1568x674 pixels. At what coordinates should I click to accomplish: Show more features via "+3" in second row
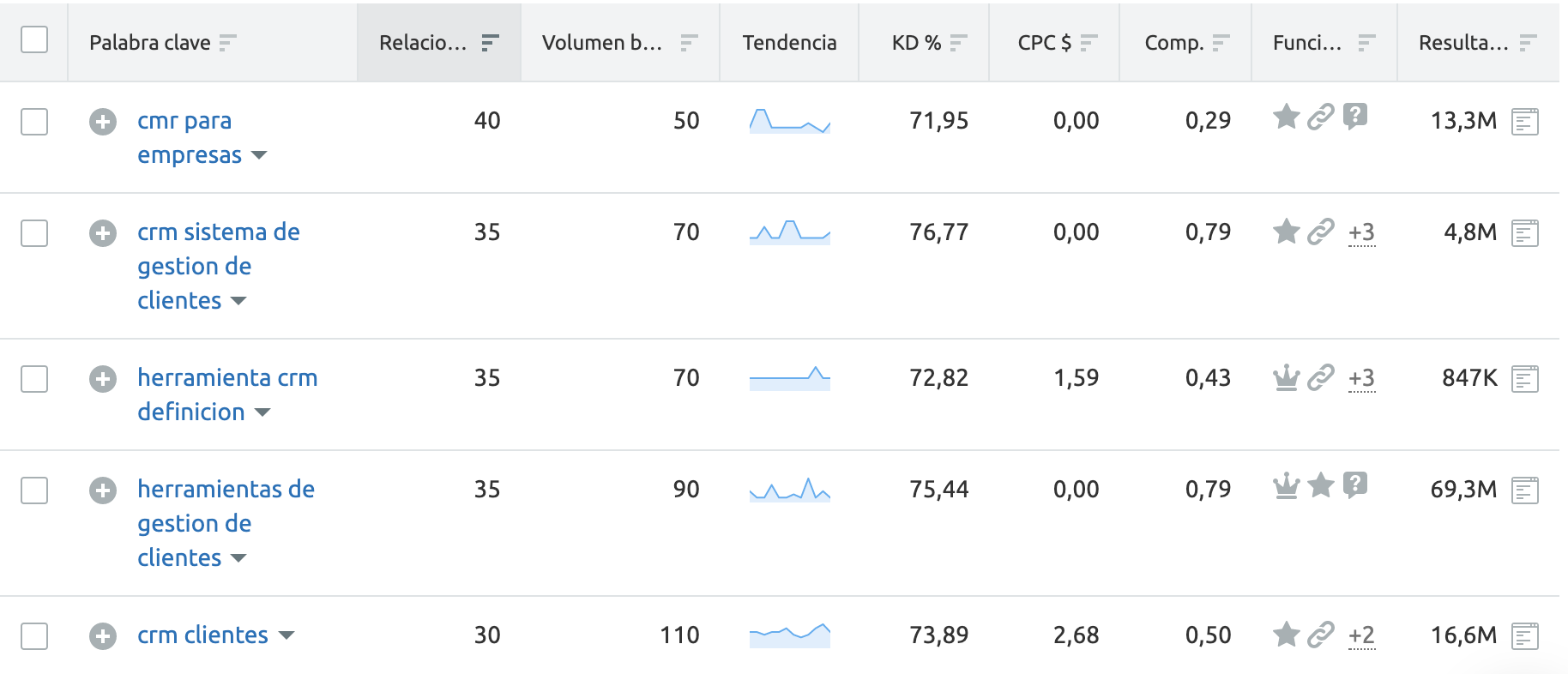click(1361, 232)
